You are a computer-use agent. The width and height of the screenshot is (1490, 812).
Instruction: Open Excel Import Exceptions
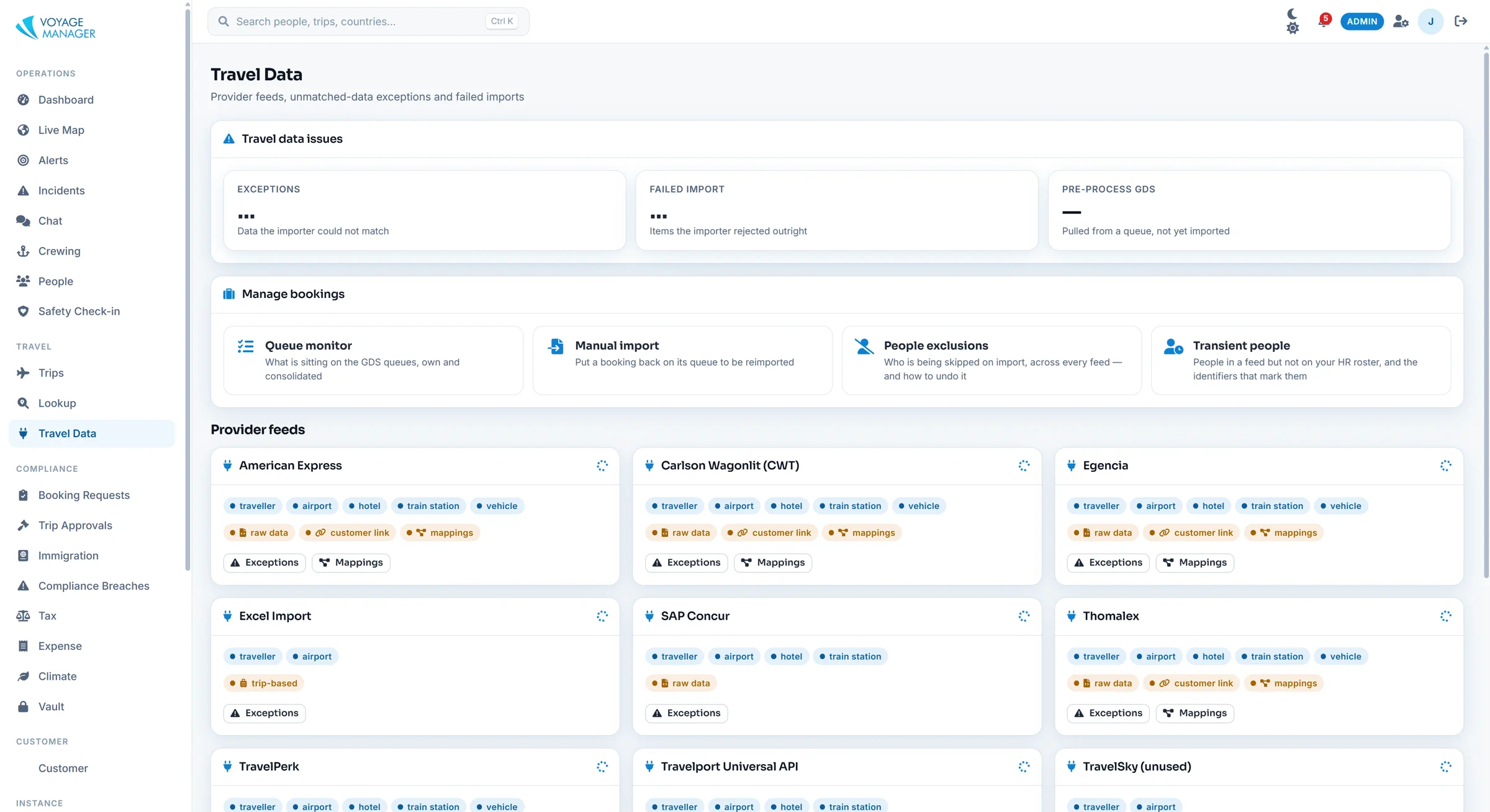click(264, 713)
